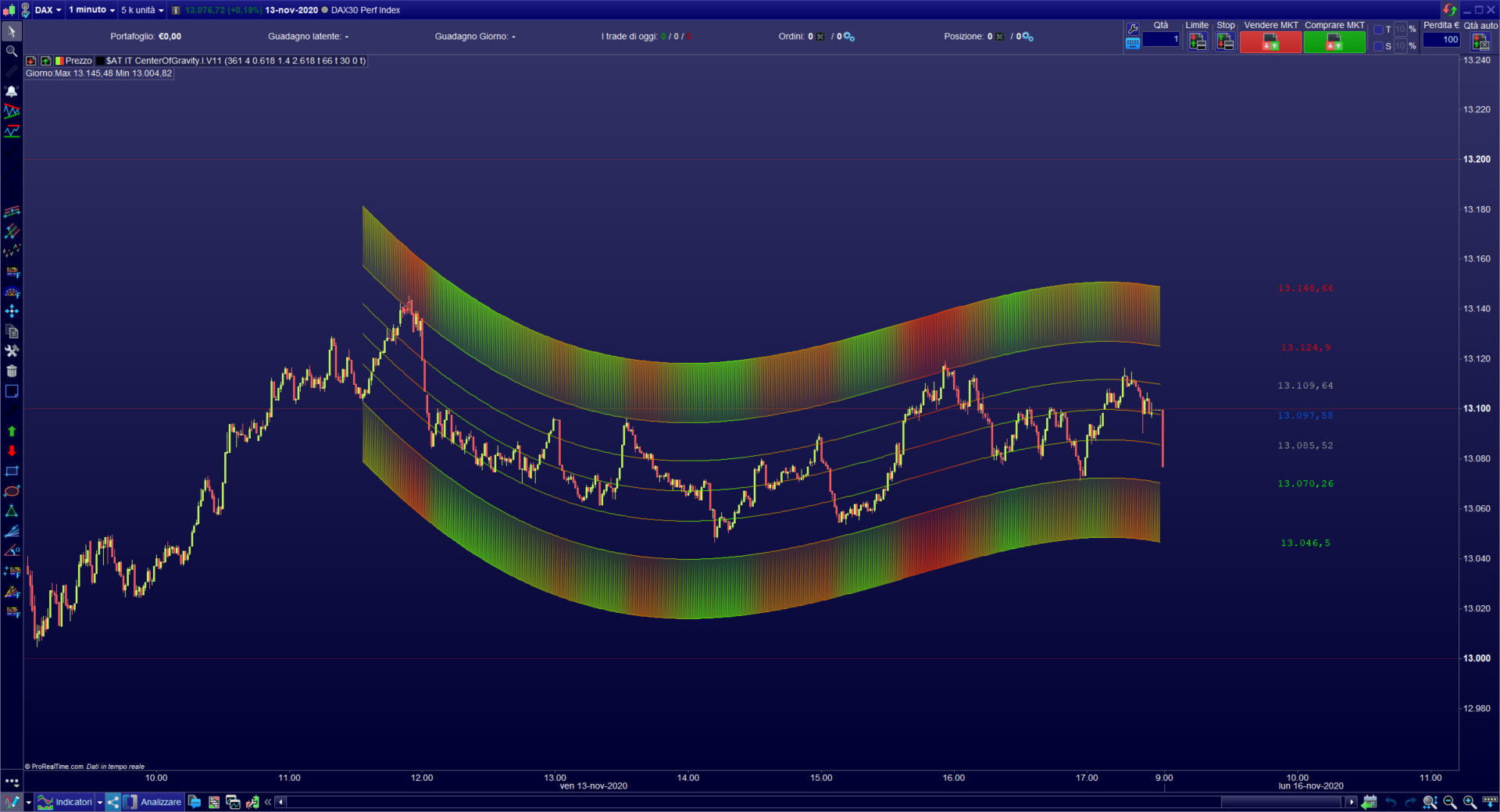The width and height of the screenshot is (1500, 812).
Task: Select the triangle drawing tool
Action: [x=12, y=511]
